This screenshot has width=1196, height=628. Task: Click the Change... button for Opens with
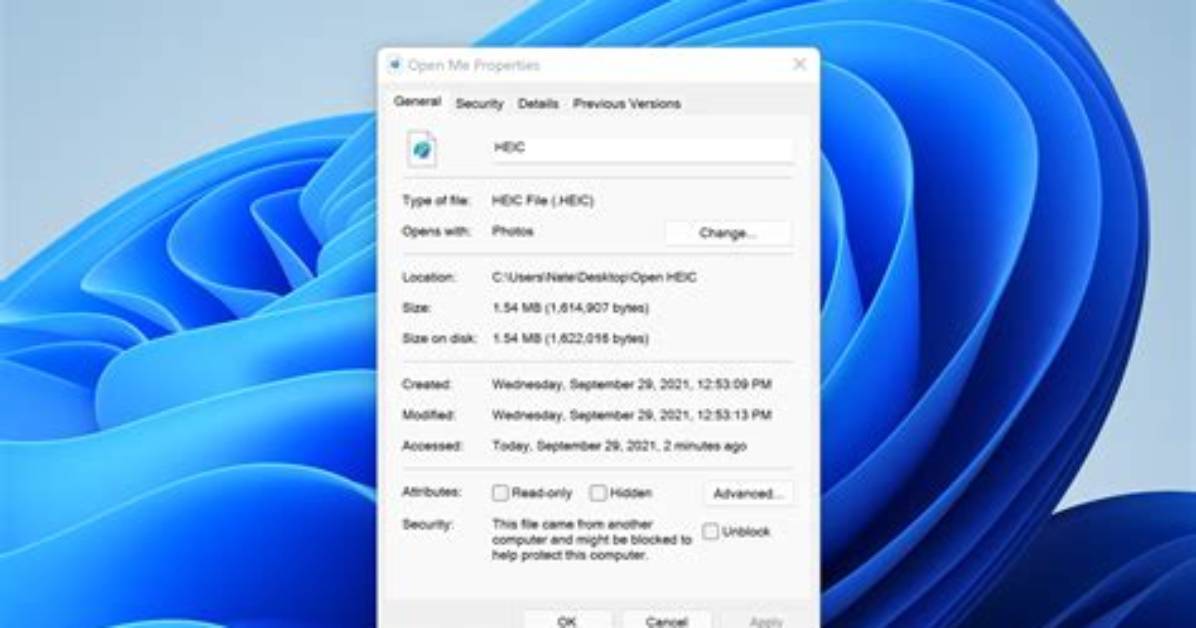click(728, 233)
